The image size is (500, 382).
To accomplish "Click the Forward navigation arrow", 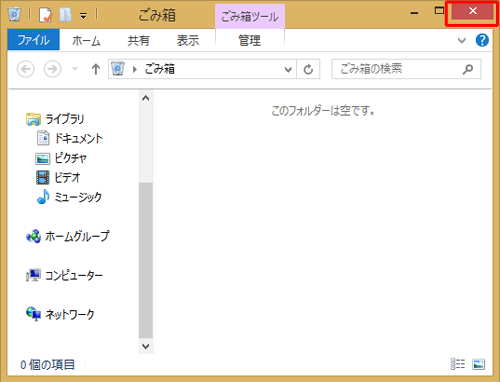I will click(x=52, y=69).
